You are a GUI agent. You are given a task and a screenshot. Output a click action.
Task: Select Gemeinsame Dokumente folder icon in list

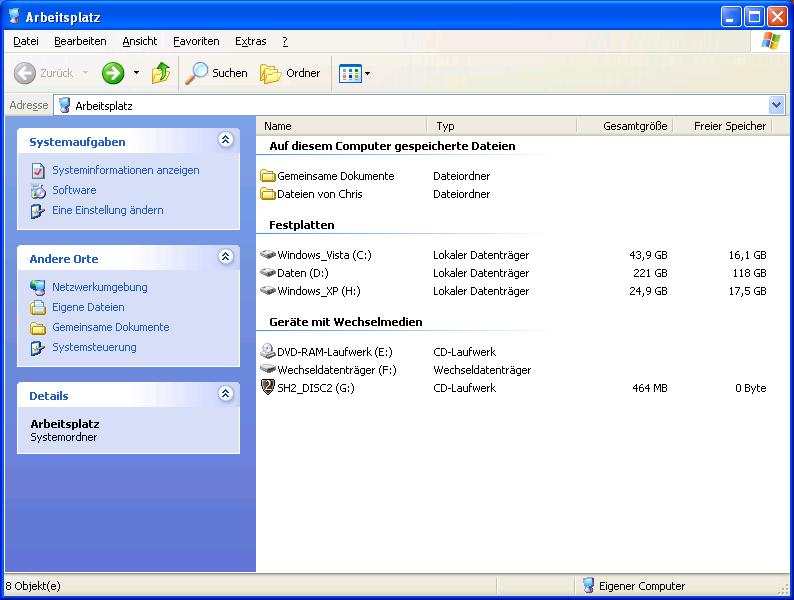[267, 176]
